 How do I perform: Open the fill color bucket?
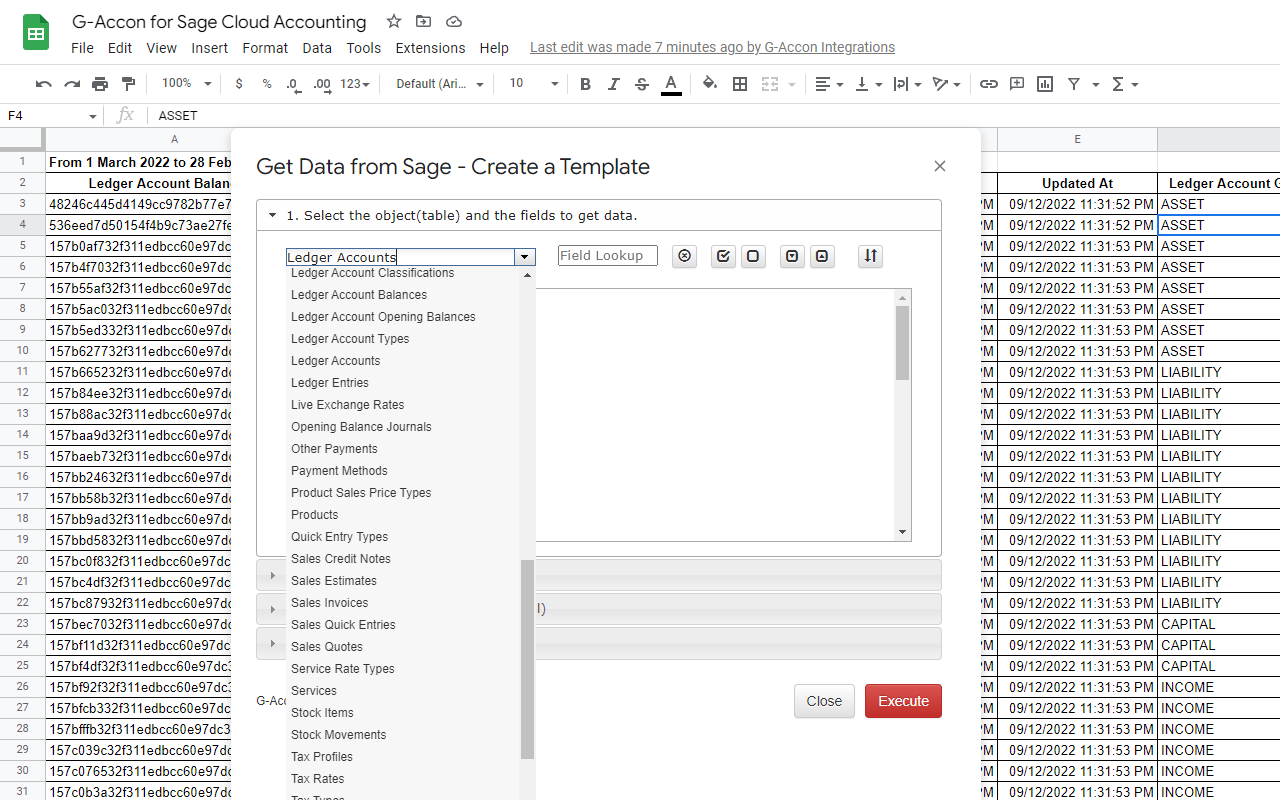tap(710, 84)
